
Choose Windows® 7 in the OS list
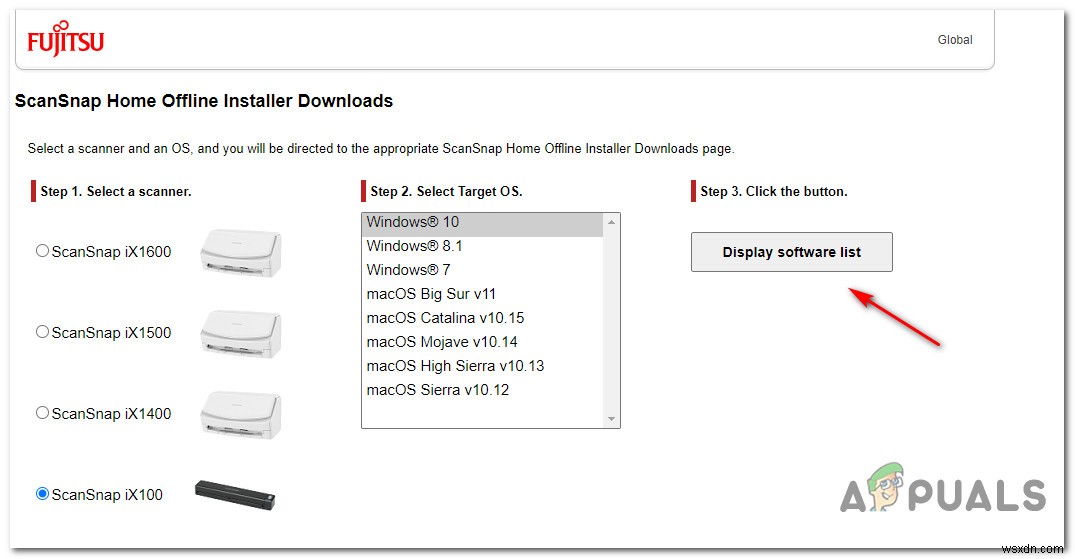(482, 270)
